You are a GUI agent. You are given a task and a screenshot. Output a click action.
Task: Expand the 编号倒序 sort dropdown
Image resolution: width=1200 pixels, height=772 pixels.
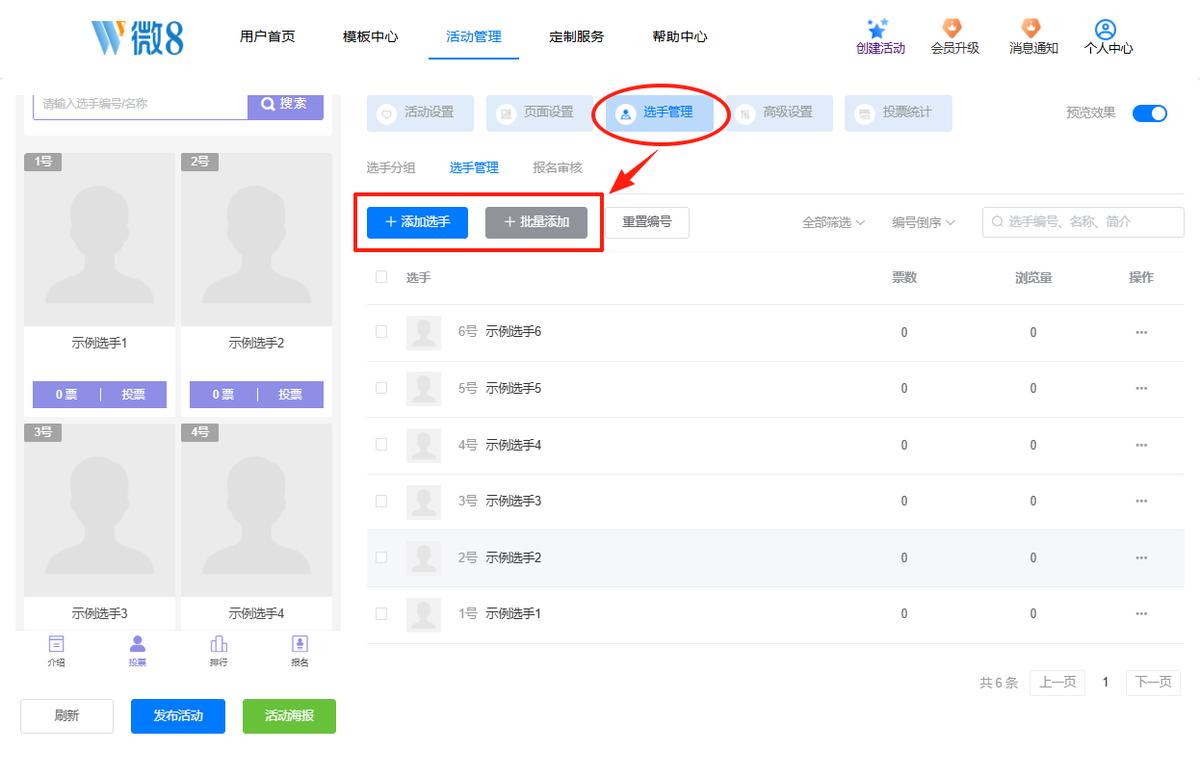(x=923, y=223)
